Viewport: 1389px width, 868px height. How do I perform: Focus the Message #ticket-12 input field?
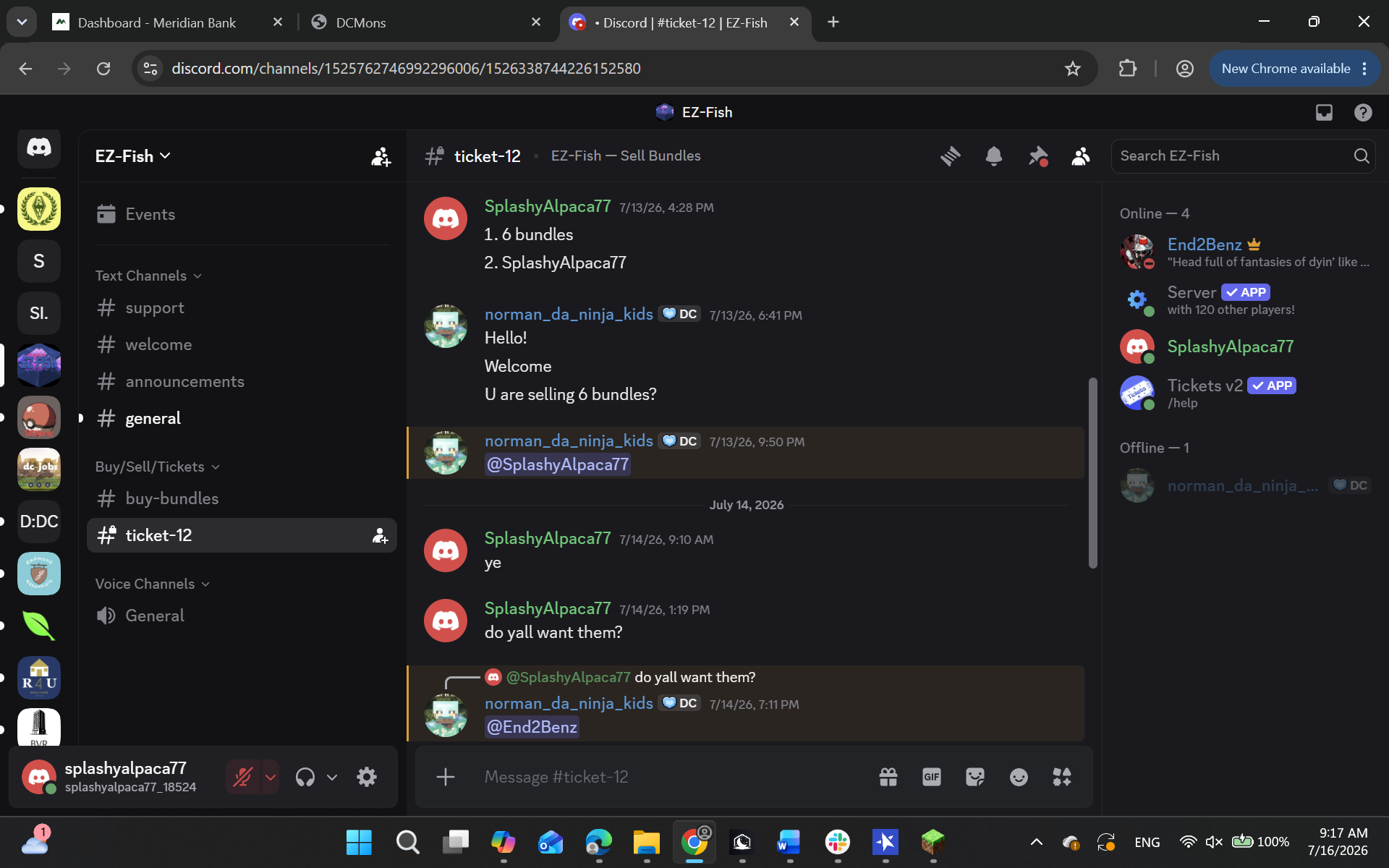coord(673,777)
